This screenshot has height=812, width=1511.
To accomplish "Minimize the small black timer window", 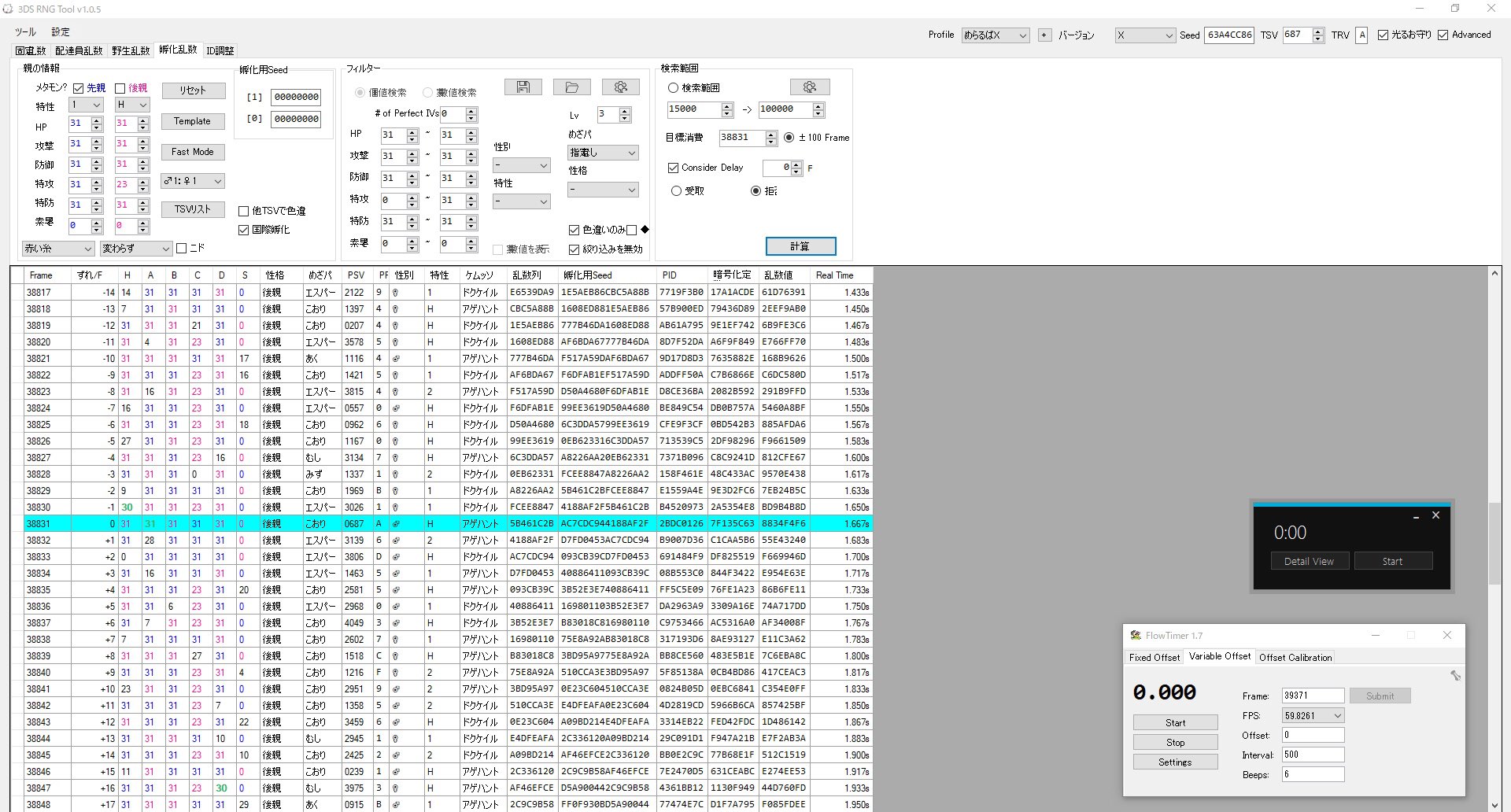I will click(1416, 516).
